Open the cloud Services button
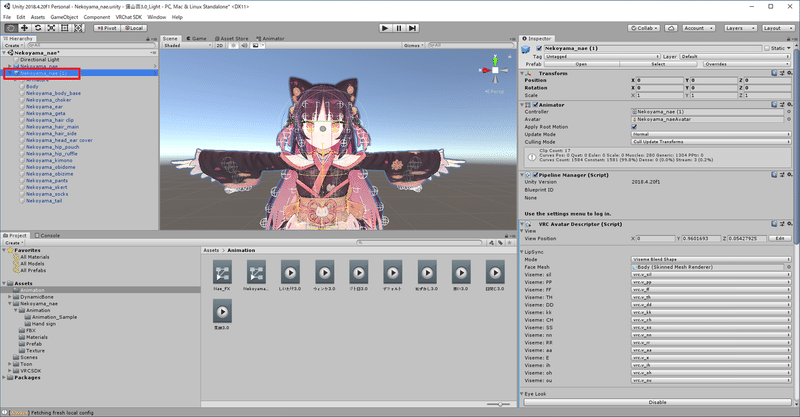 pyautogui.click(x=671, y=28)
